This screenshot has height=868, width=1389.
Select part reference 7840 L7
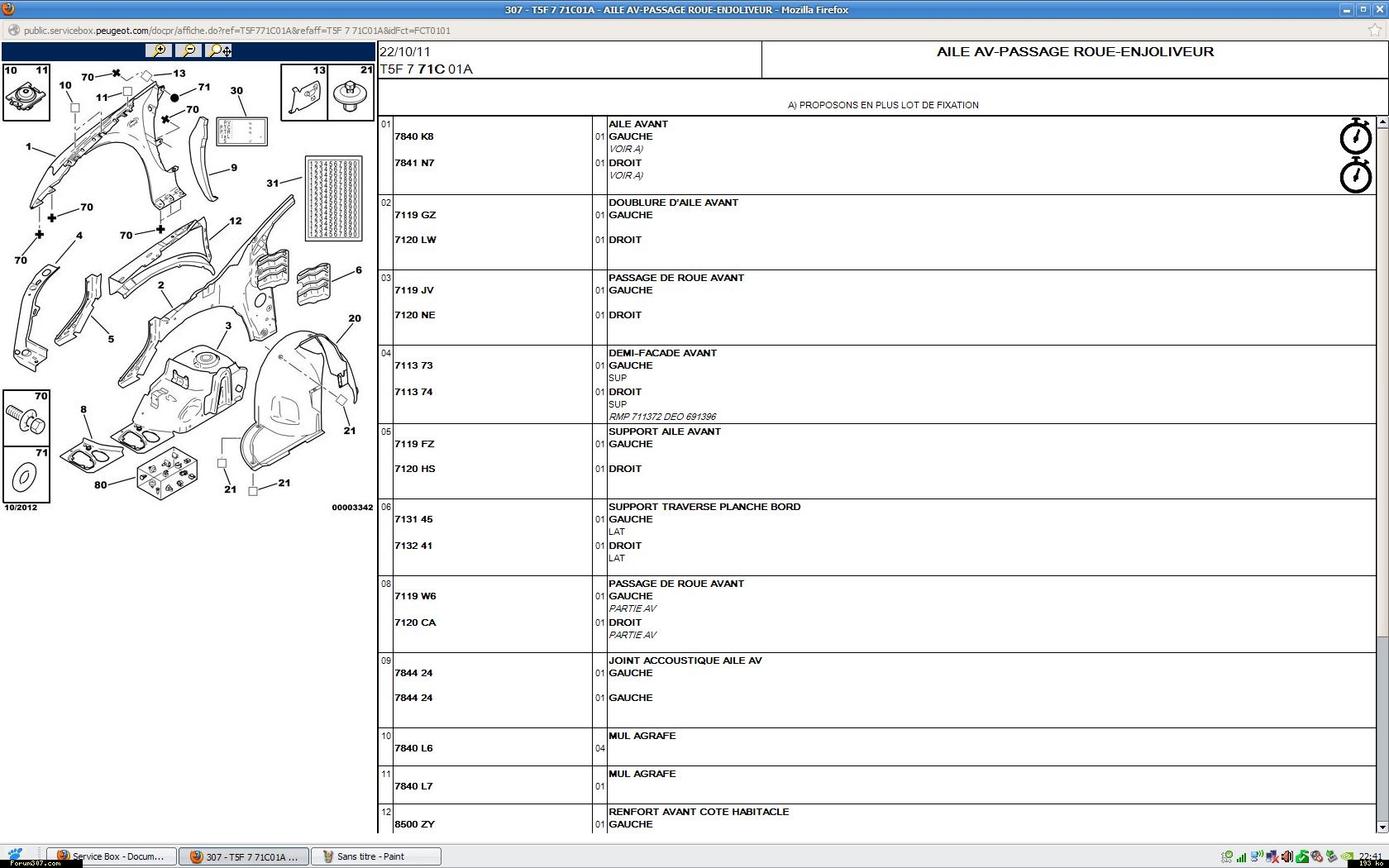click(413, 786)
